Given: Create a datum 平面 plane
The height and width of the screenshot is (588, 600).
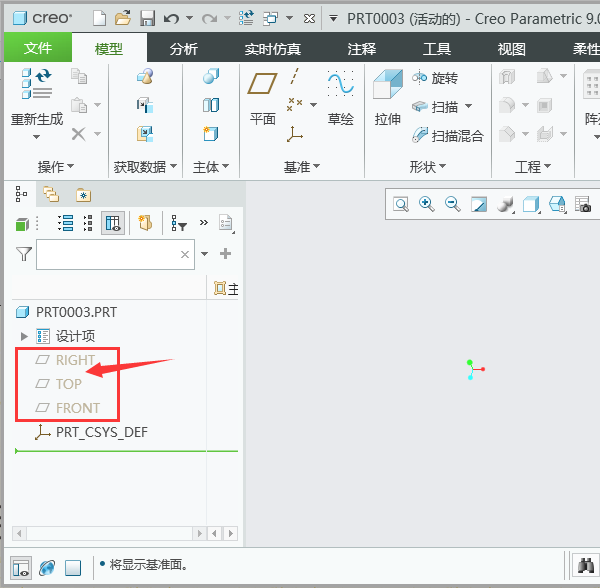Looking at the screenshot, I should [x=262, y=98].
